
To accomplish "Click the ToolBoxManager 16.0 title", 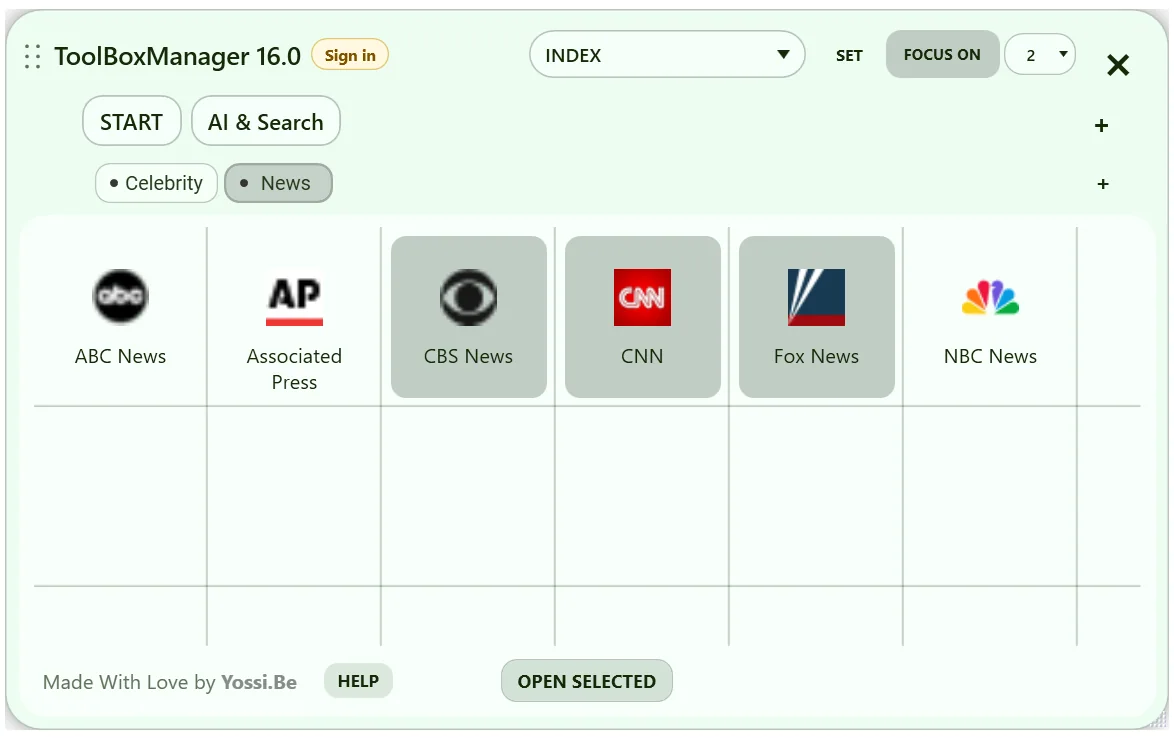I will tap(177, 56).
